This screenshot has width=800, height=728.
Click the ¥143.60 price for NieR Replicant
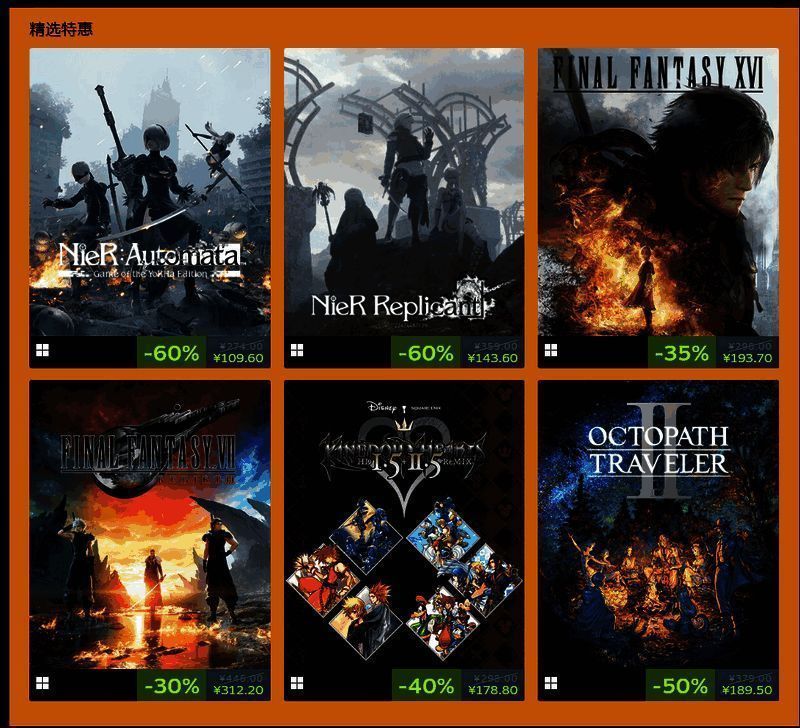492,358
